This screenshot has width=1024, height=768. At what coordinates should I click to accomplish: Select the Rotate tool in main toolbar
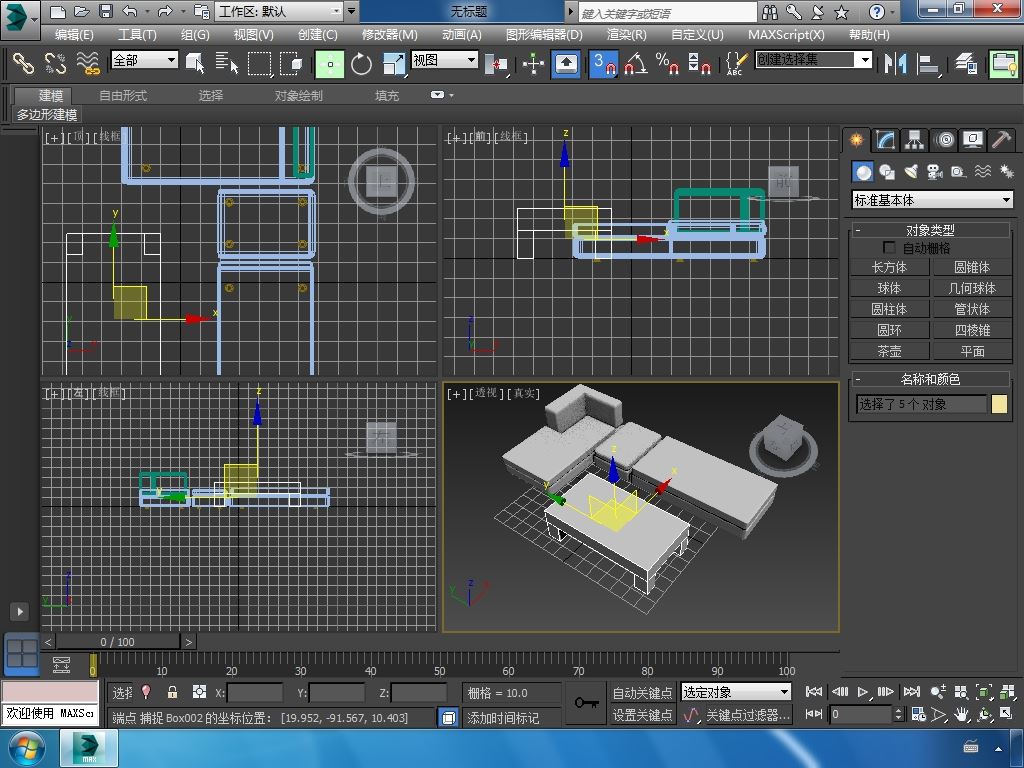361,64
